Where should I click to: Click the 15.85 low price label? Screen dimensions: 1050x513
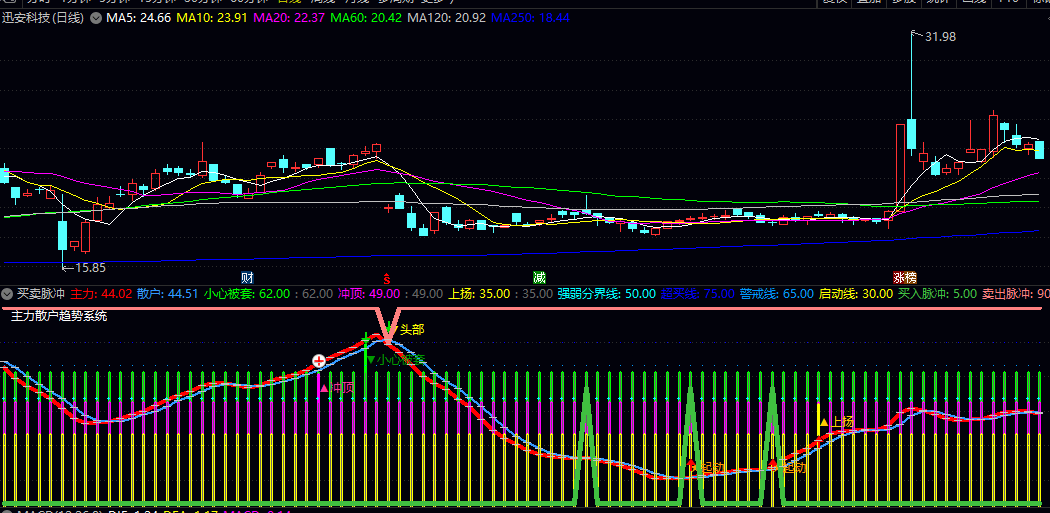90,268
